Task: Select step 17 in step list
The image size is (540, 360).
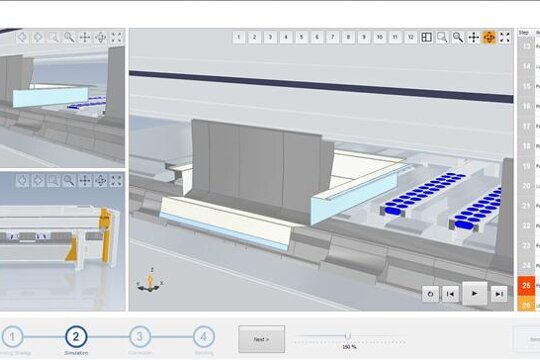Action: (x=527, y=126)
